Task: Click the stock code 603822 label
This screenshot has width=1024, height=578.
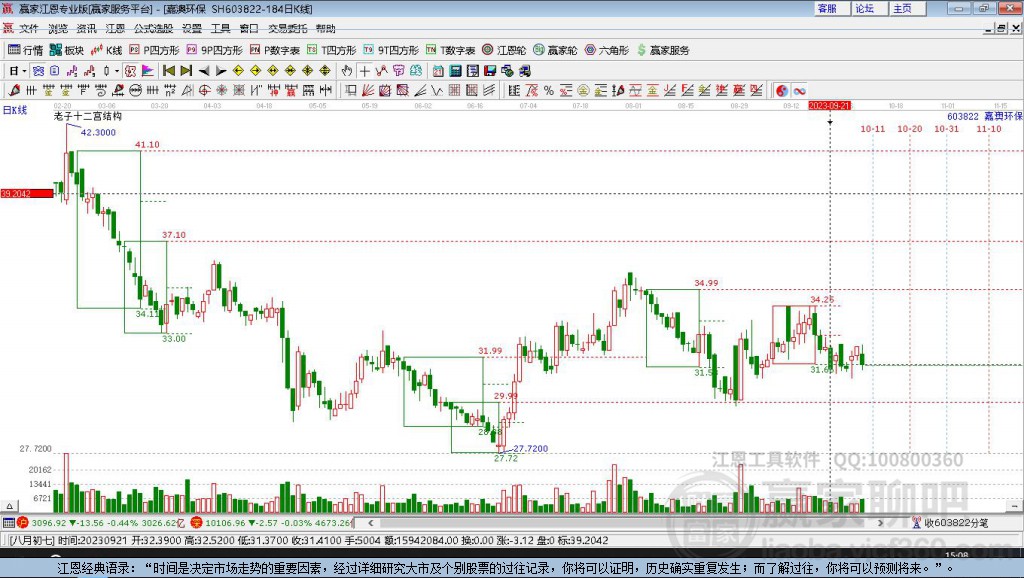Action: (963, 116)
